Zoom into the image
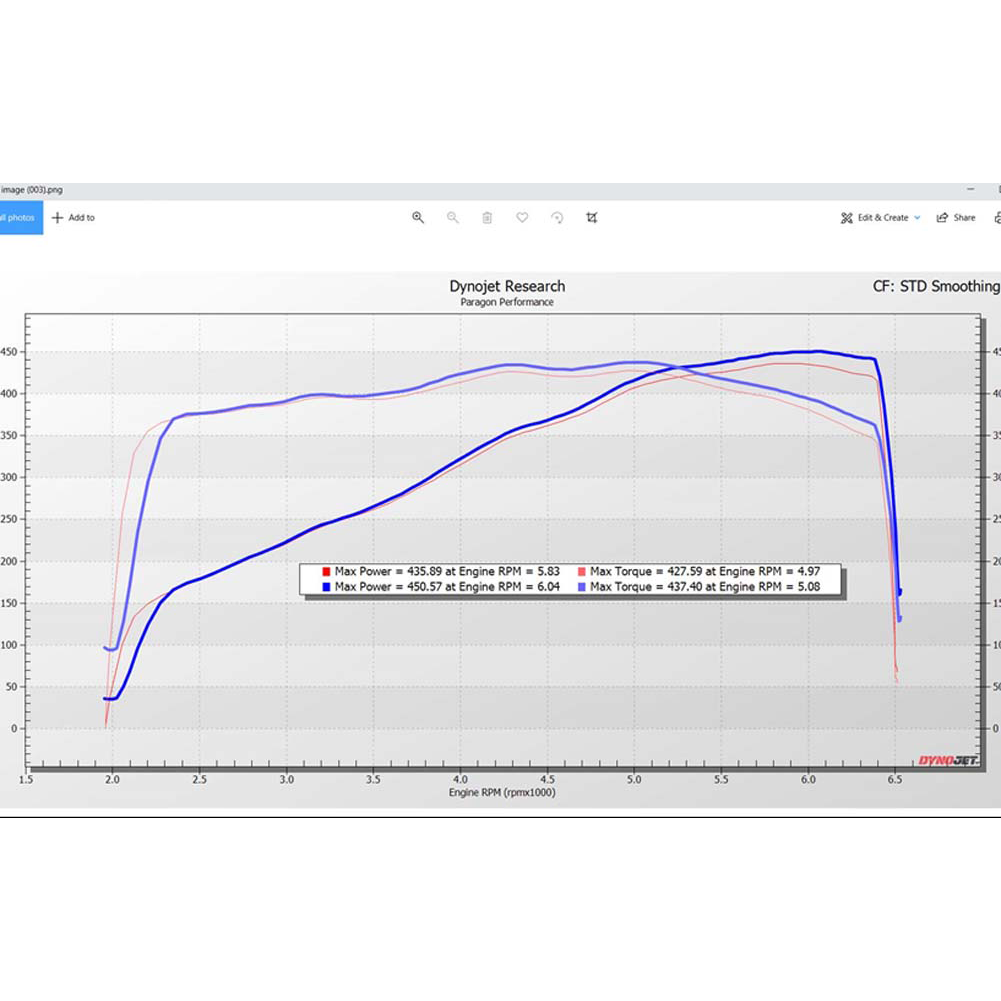The image size is (1001, 1001). (418, 217)
